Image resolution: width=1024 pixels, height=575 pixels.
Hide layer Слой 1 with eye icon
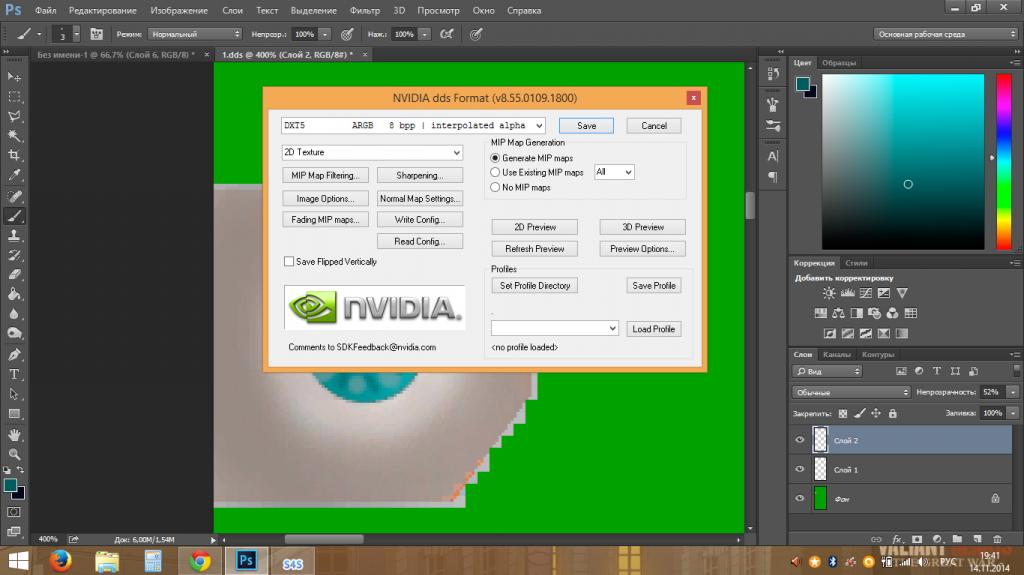click(799, 469)
